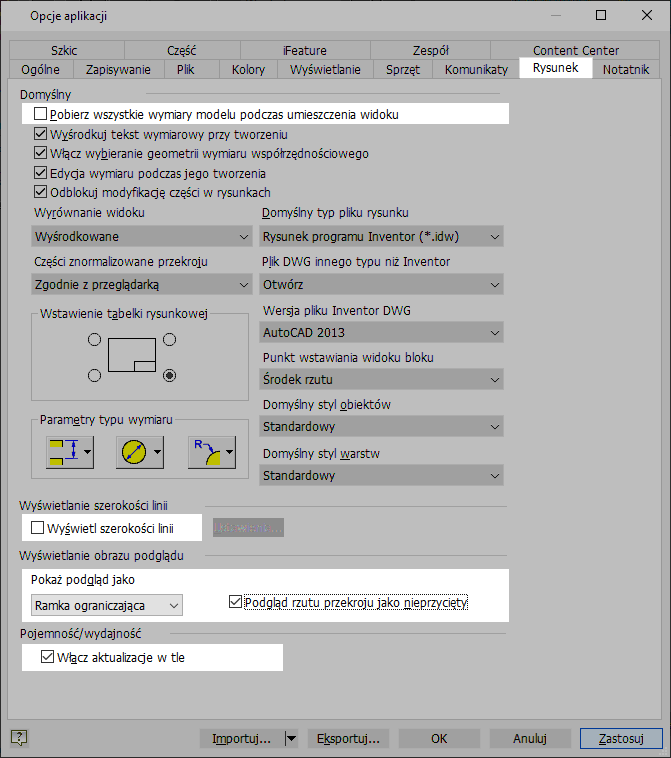Enable Wyświetl szerokości linii checkbox
Viewport: 671px width, 758px height.
tap(37, 528)
